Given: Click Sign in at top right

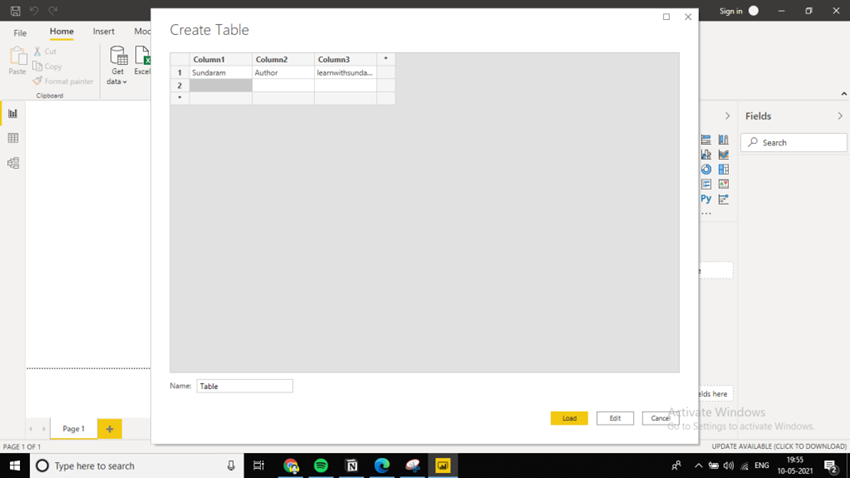Looking at the screenshot, I should 730,11.
